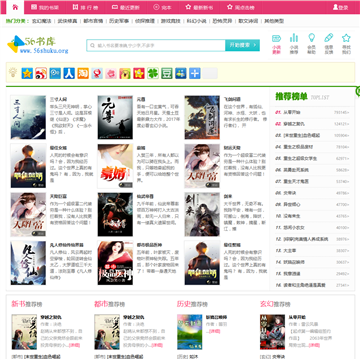
Task: Open the navigation tab left of 登录
Action: pos(241,7)
